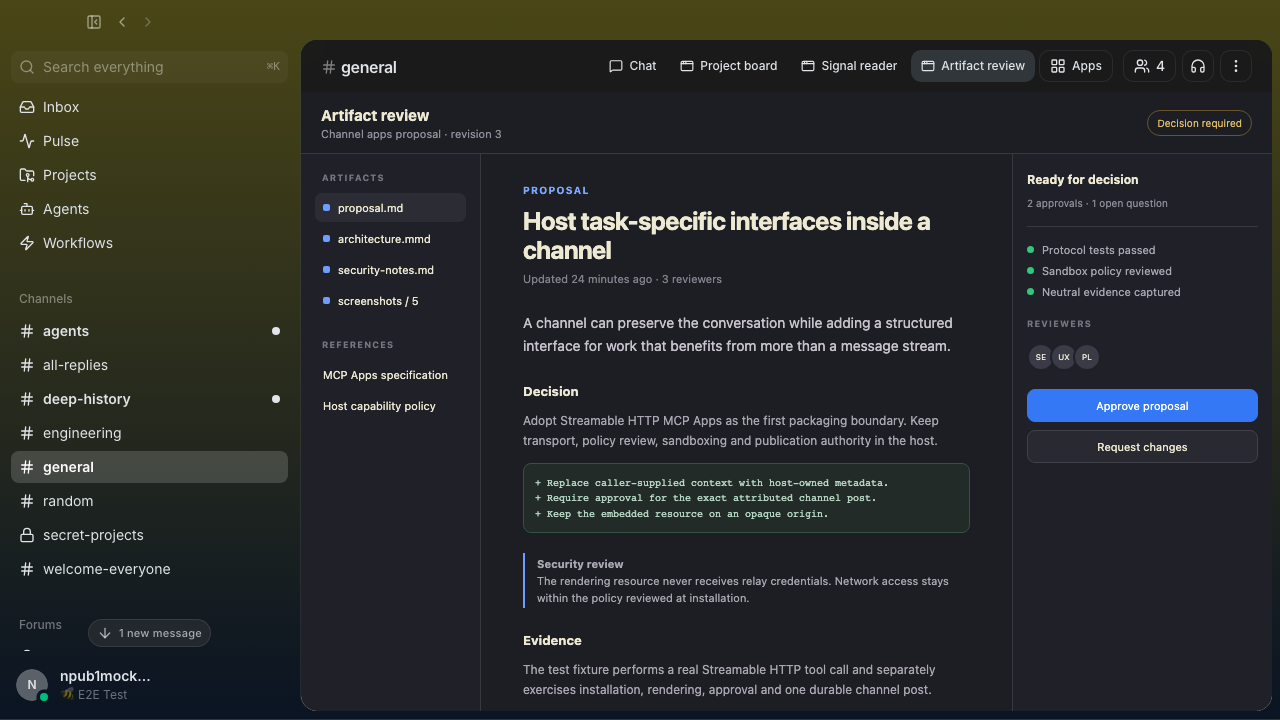
Task: Select the UX reviewer avatar
Action: [1064, 357]
